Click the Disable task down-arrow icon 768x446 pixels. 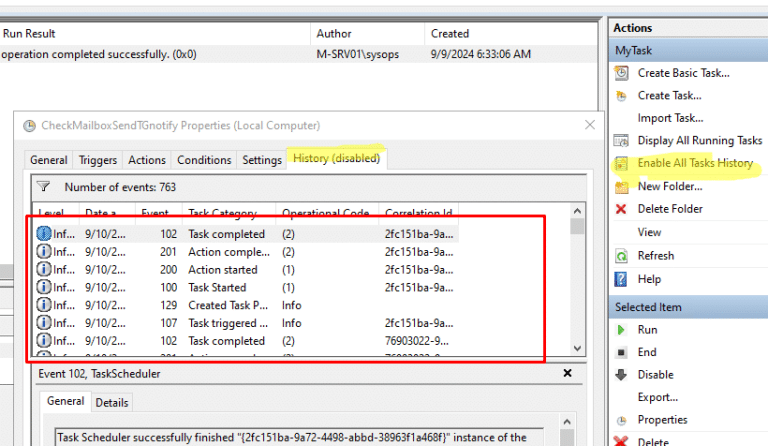pos(621,375)
